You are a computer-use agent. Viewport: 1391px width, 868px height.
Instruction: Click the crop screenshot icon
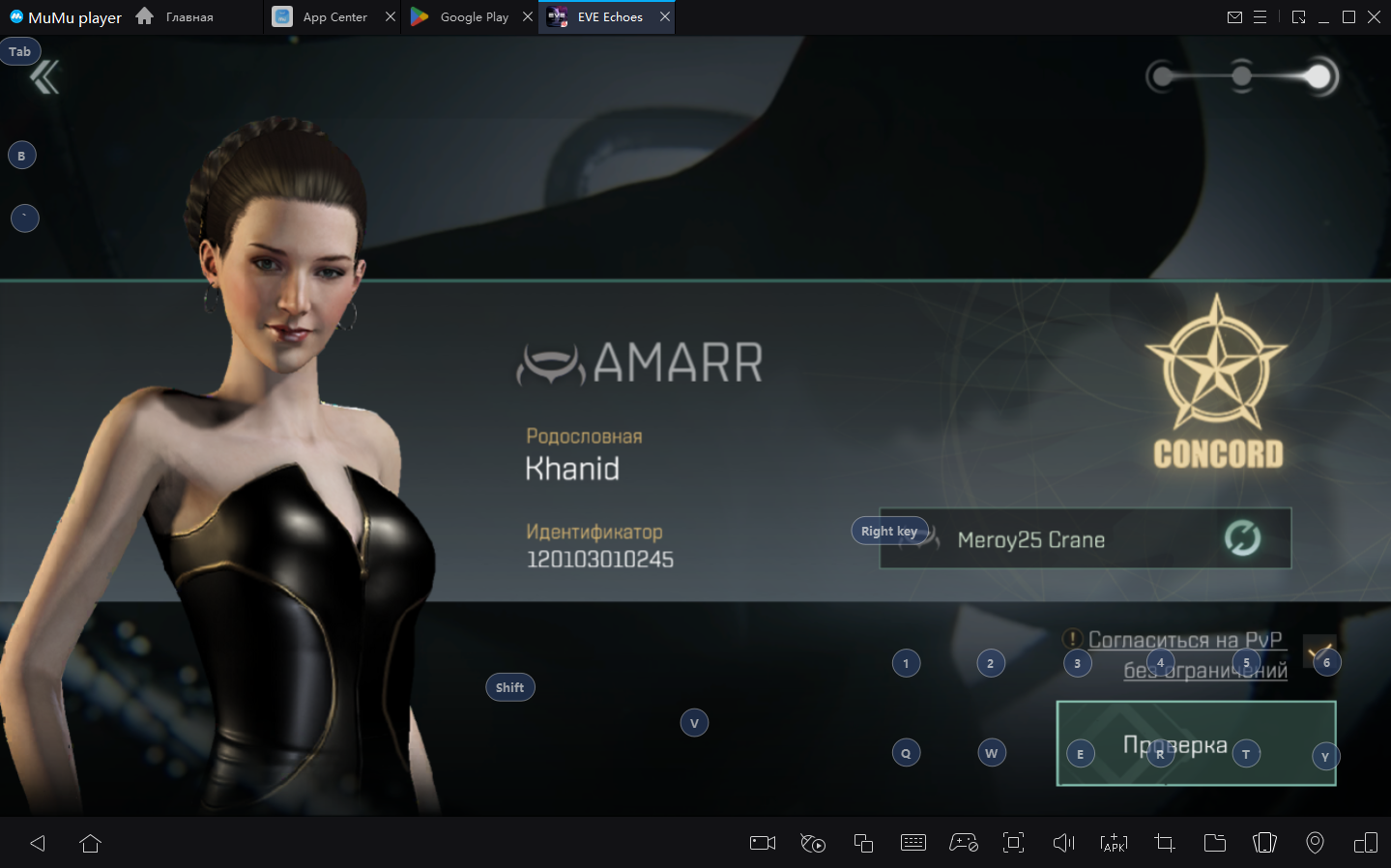click(1164, 843)
